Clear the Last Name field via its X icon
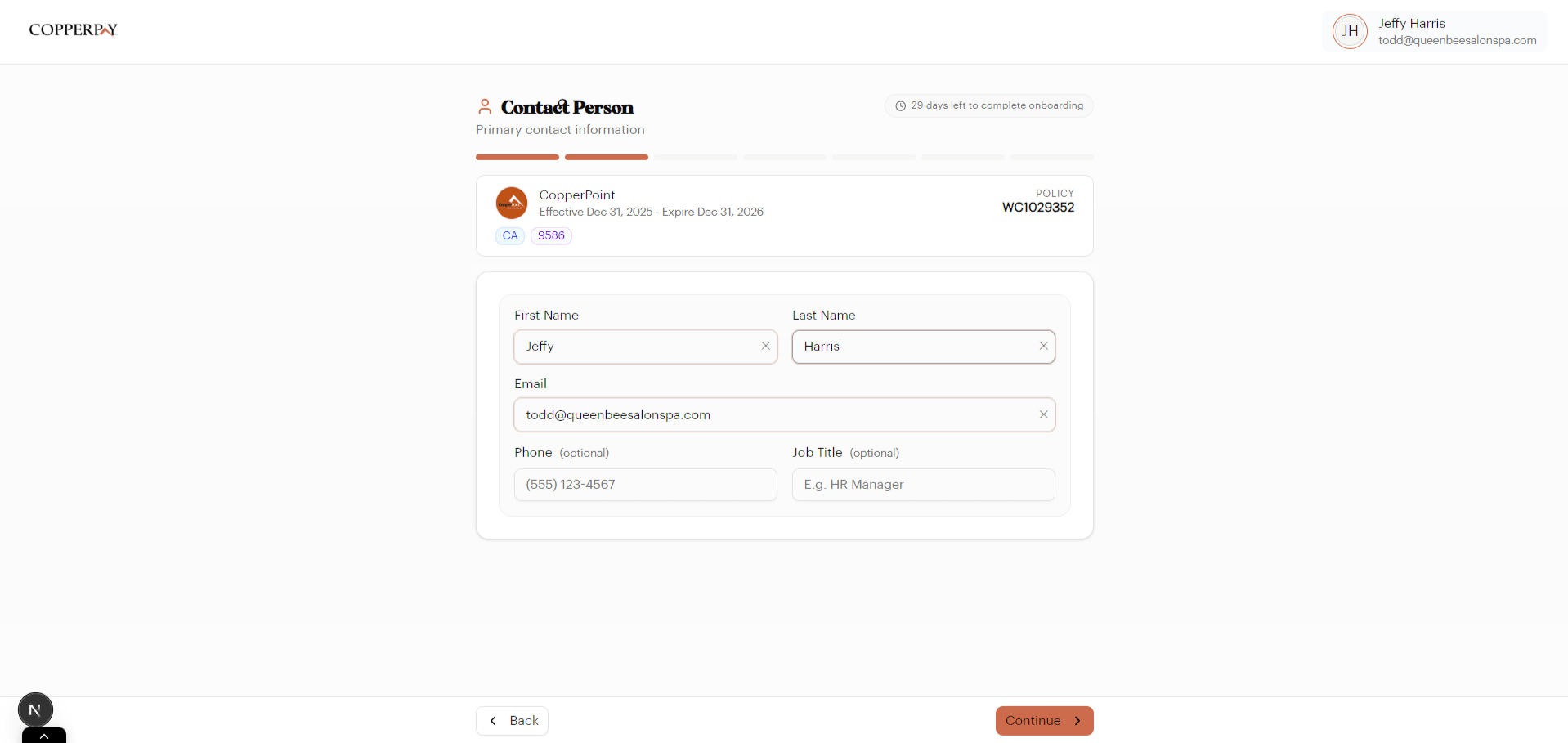The image size is (1568, 743). [x=1043, y=346]
